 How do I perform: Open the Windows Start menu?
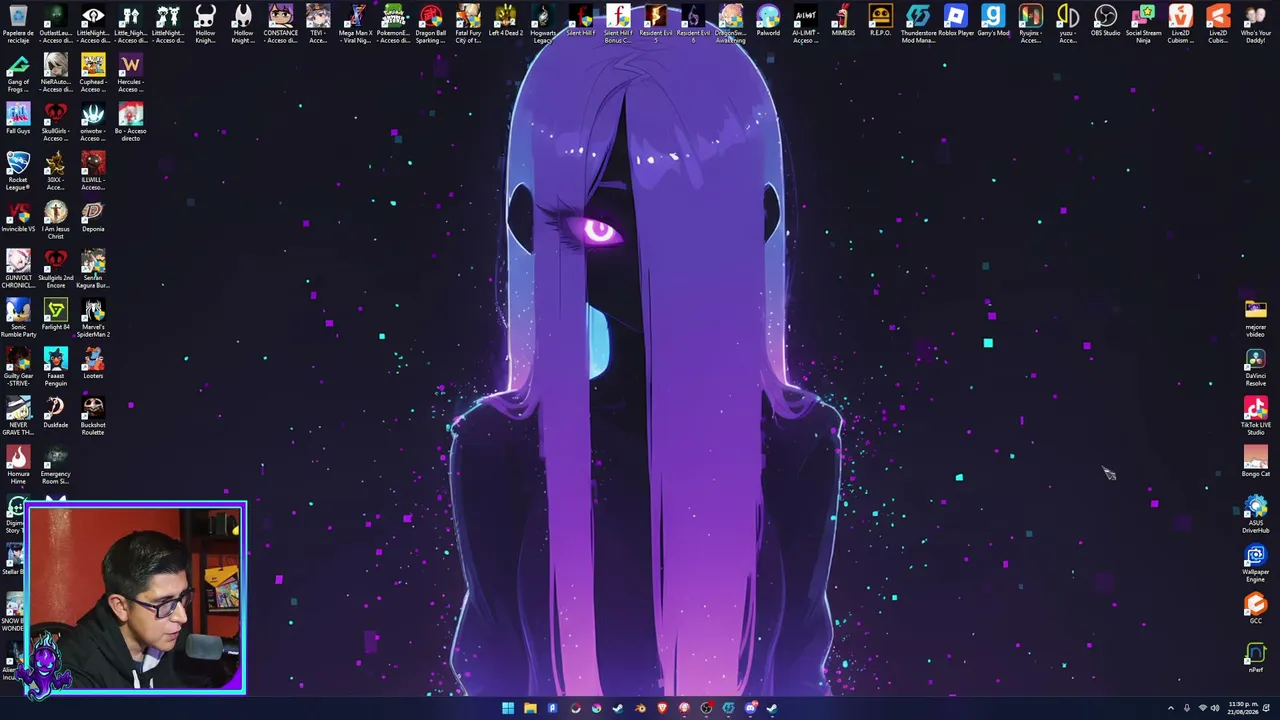(x=508, y=709)
